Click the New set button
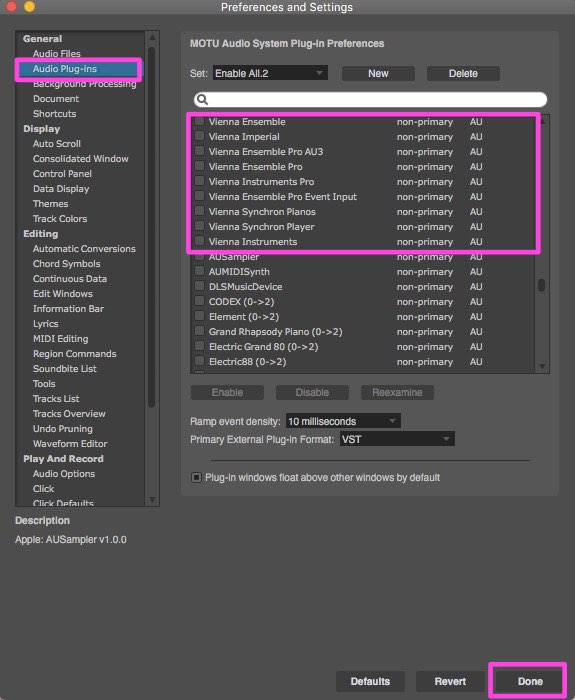 pyautogui.click(x=378, y=74)
